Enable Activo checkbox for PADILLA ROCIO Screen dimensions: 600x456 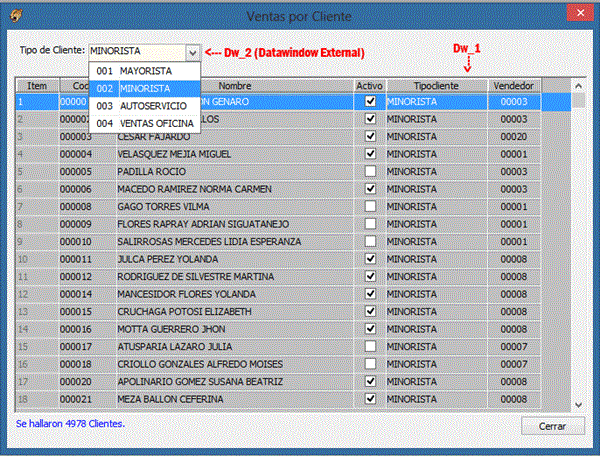click(371, 171)
